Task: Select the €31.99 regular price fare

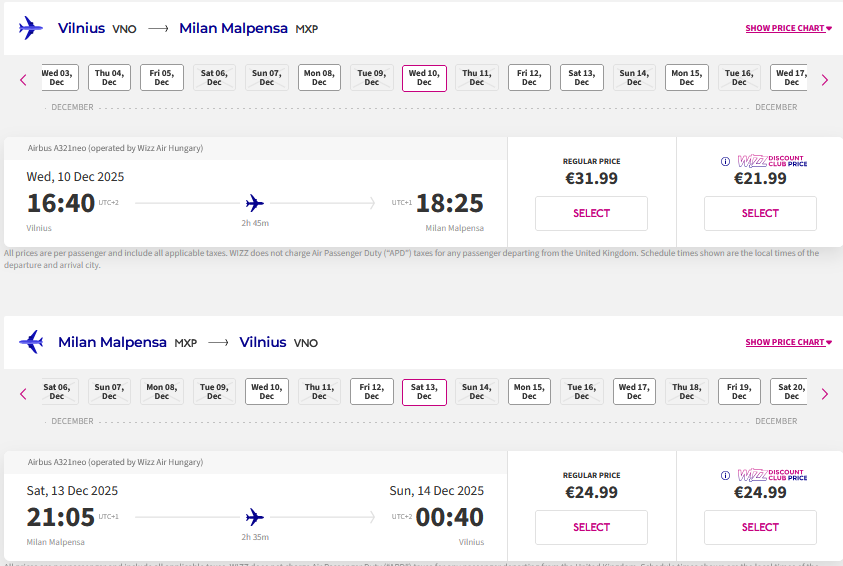Action: (591, 213)
